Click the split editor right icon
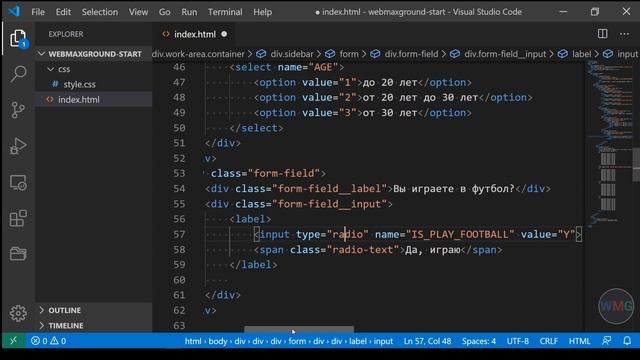This screenshot has width=640, height=360. tap(602, 34)
